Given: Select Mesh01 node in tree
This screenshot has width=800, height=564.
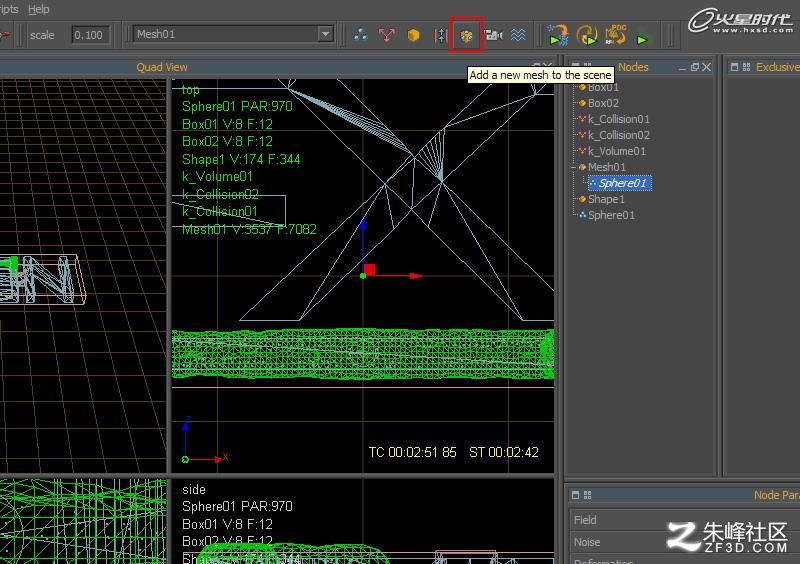Looking at the screenshot, I should tap(606, 167).
